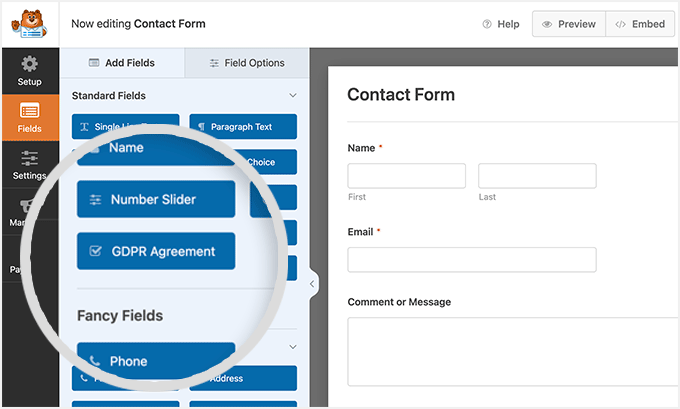Image resolution: width=680 pixels, height=409 pixels.
Task: Click the Name field label
Action: 361,148
